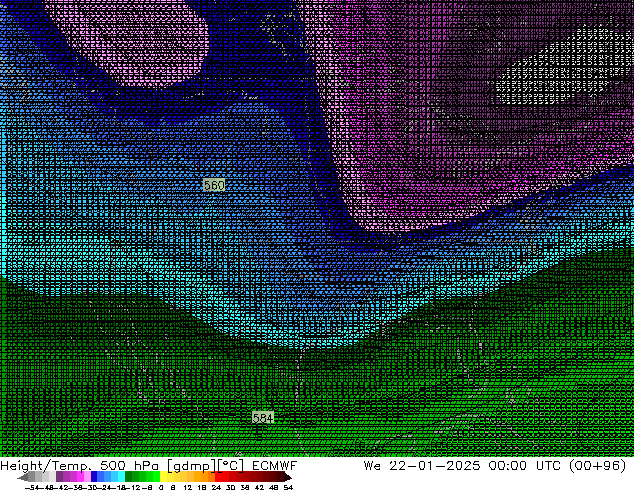Select the bright yellow legend color swatch

(x=163, y=476)
